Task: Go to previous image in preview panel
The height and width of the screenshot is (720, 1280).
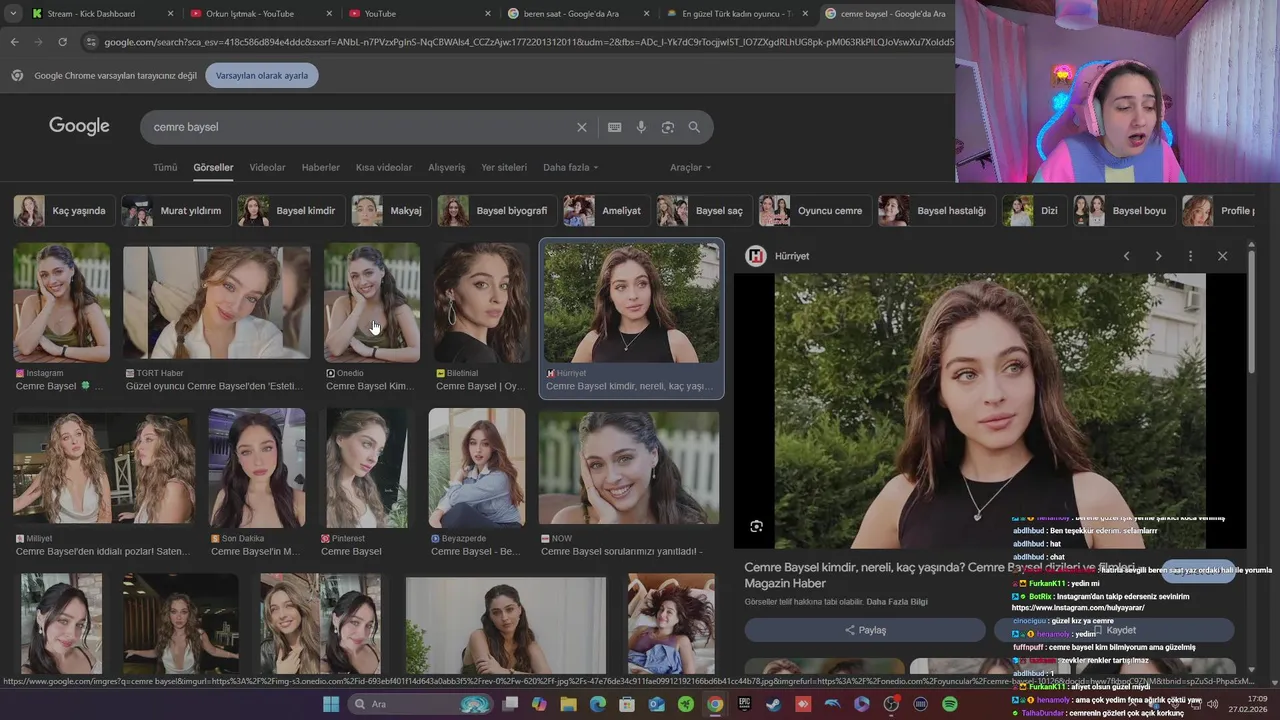Action: 1126,256
